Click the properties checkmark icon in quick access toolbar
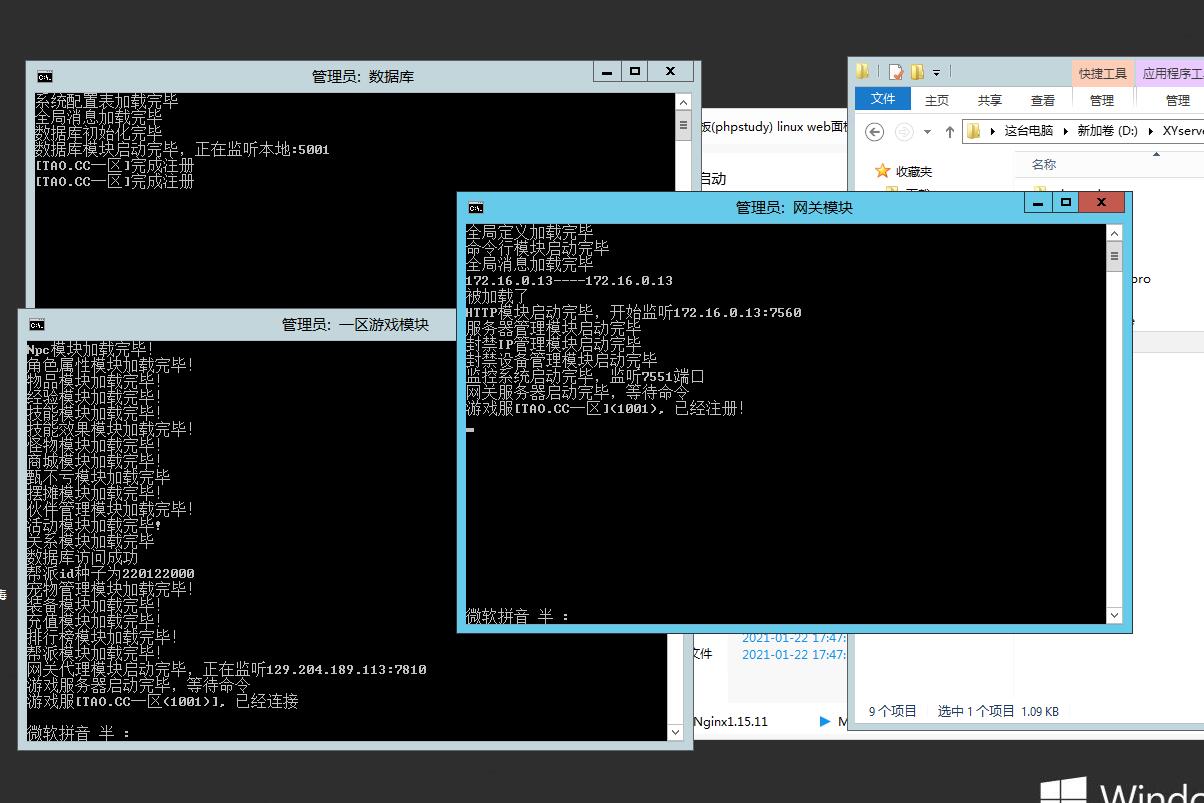1204x803 pixels. point(895,72)
